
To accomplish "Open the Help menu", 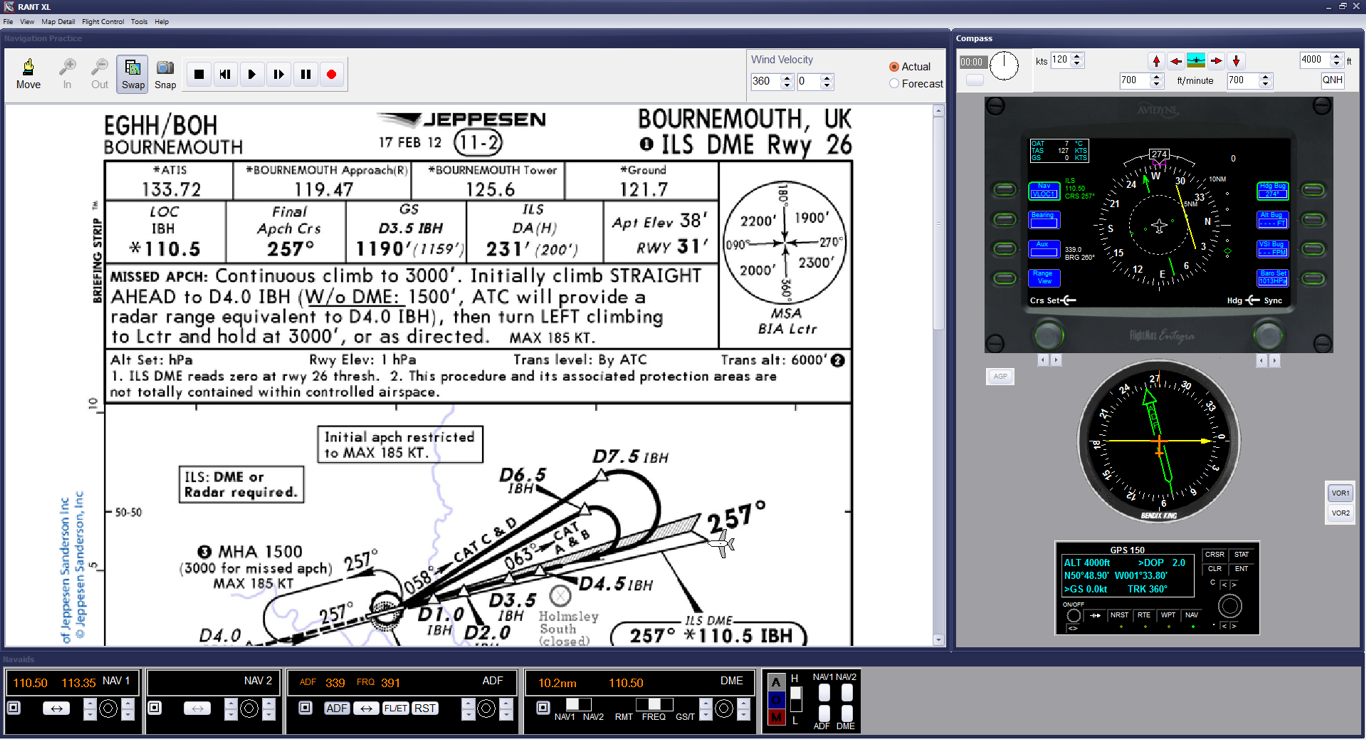I will (162, 21).
